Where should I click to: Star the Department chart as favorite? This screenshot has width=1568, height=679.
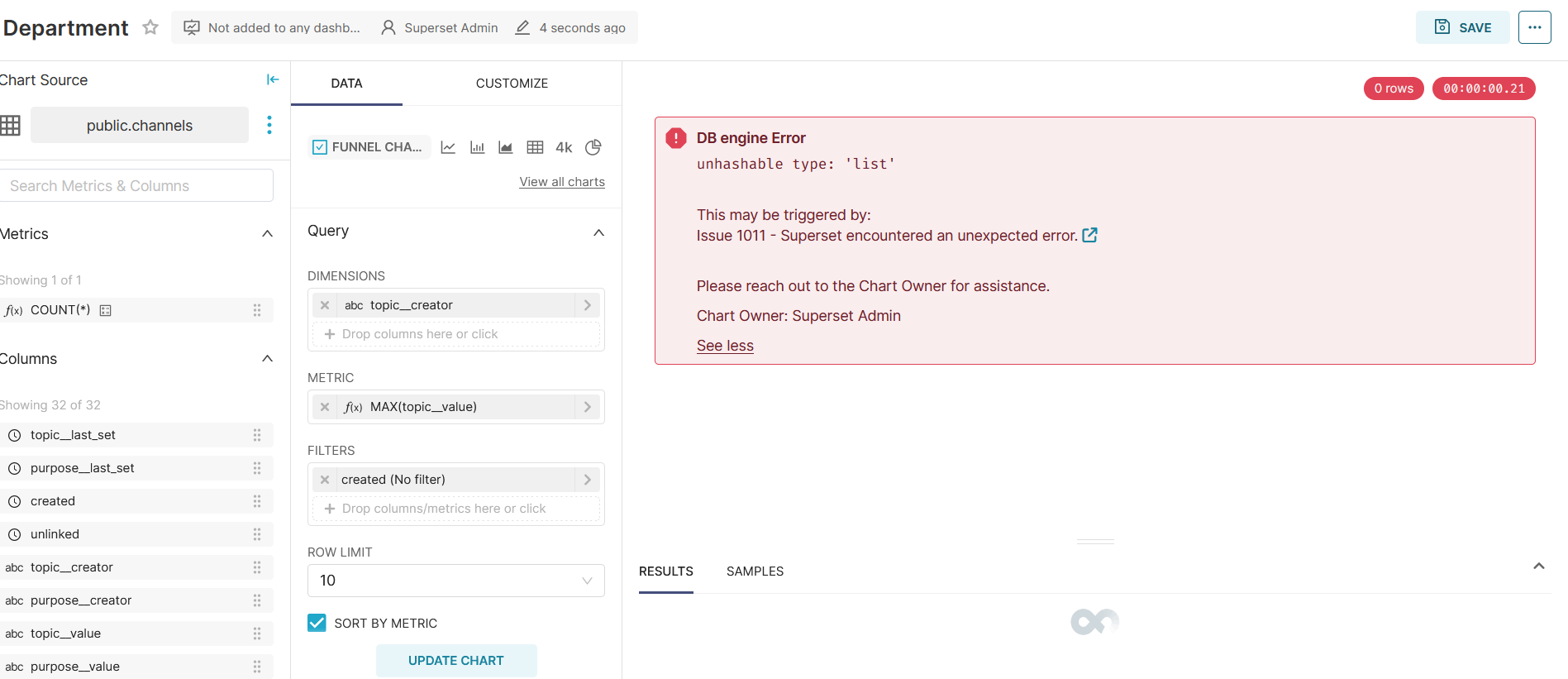pyautogui.click(x=150, y=27)
